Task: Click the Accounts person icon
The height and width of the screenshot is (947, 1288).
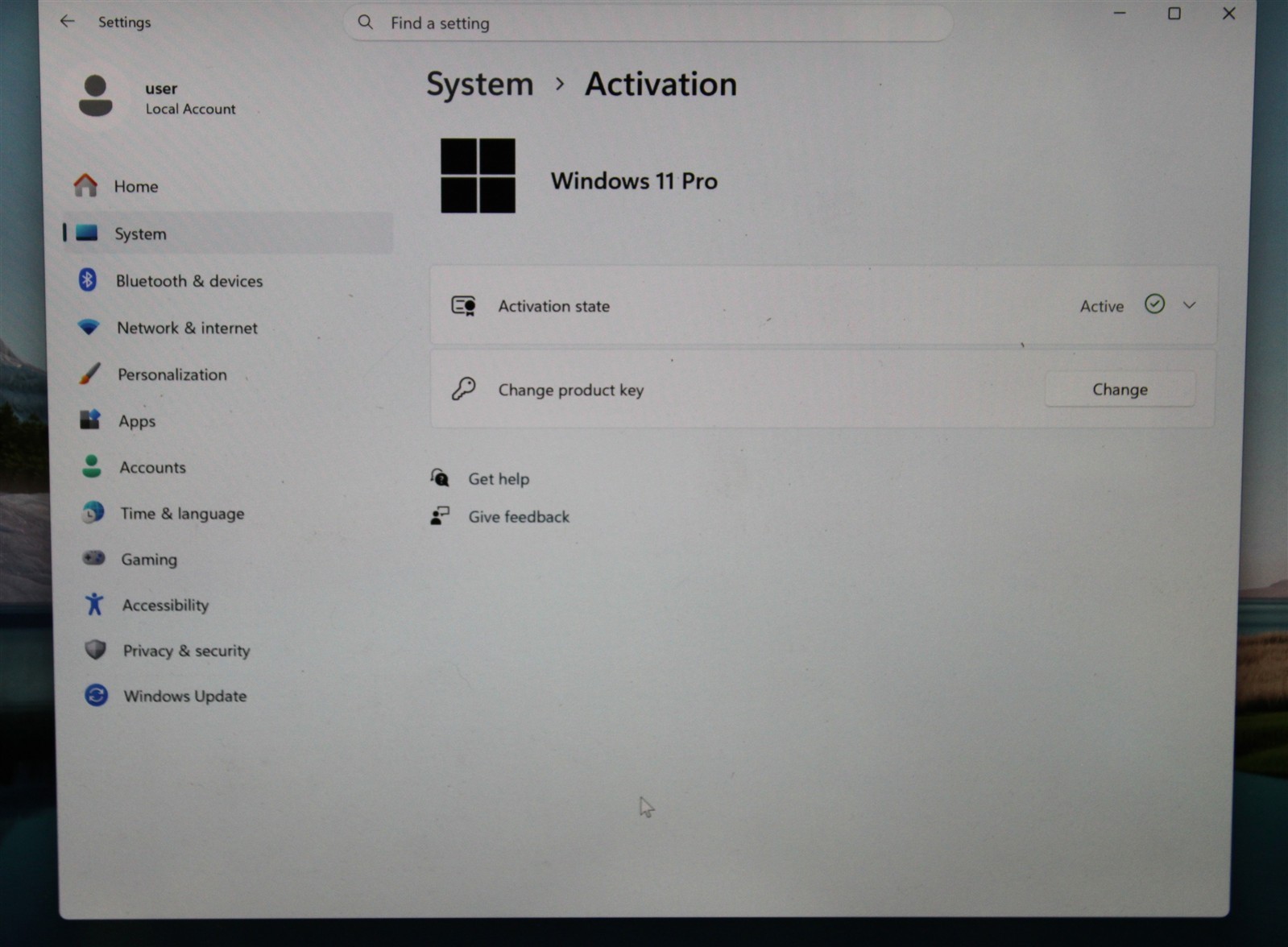Action: (92, 466)
